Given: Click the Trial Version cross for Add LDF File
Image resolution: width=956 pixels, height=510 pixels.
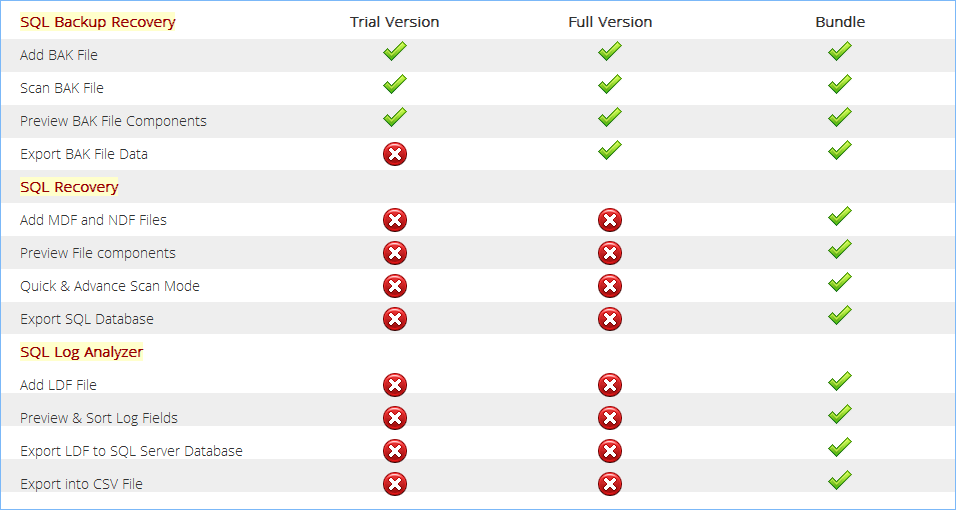Looking at the screenshot, I should [394, 385].
